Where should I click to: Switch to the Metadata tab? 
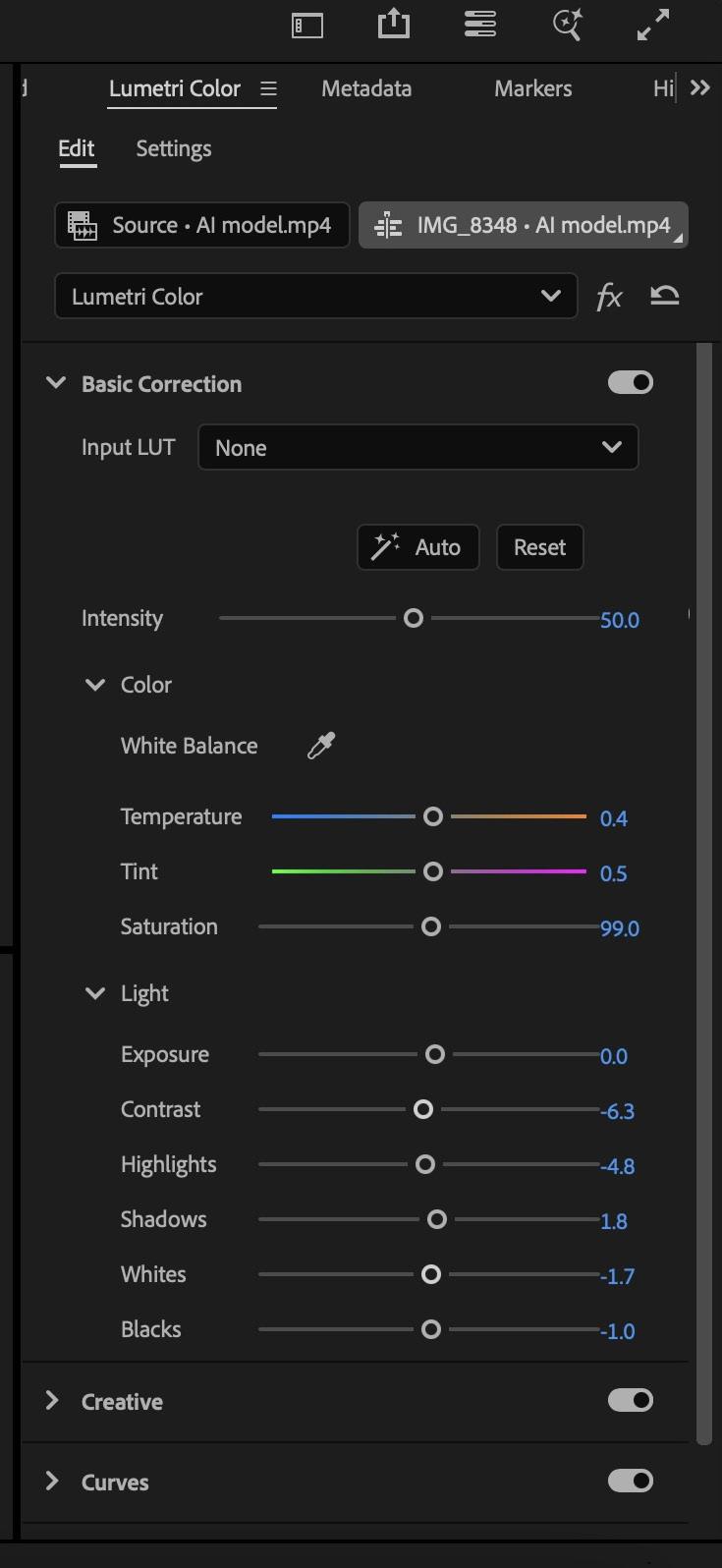coord(366,88)
